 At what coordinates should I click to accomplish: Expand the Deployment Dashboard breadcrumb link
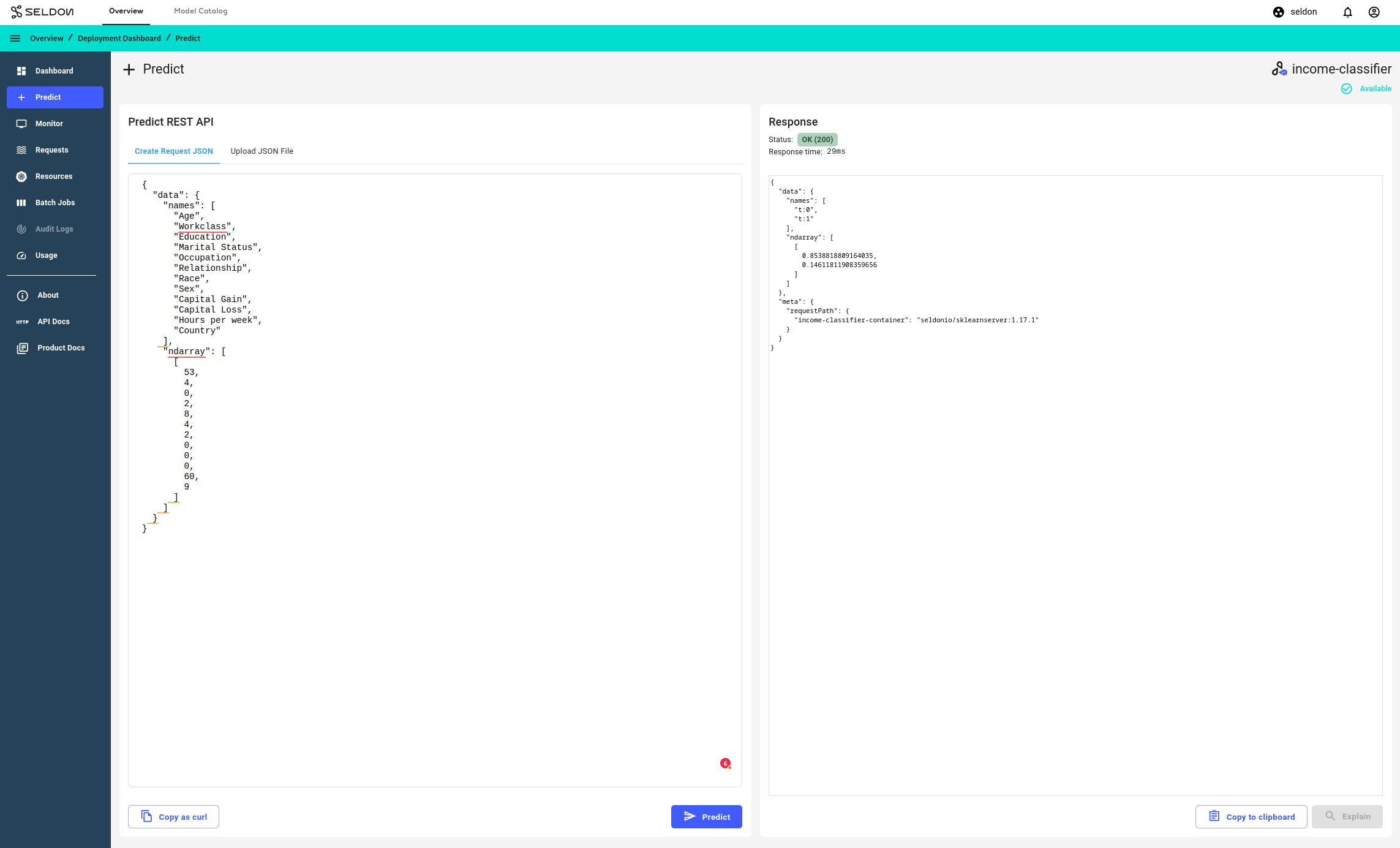(x=119, y=38)
